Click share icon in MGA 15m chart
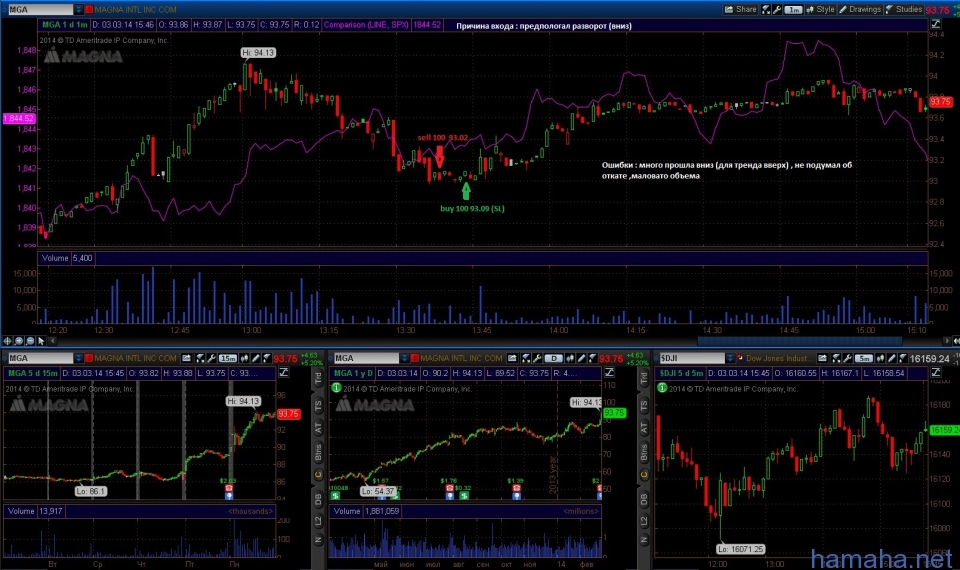The height and width of the screenshot is (570, 960). pyautogui.click(x=186, y=358)
